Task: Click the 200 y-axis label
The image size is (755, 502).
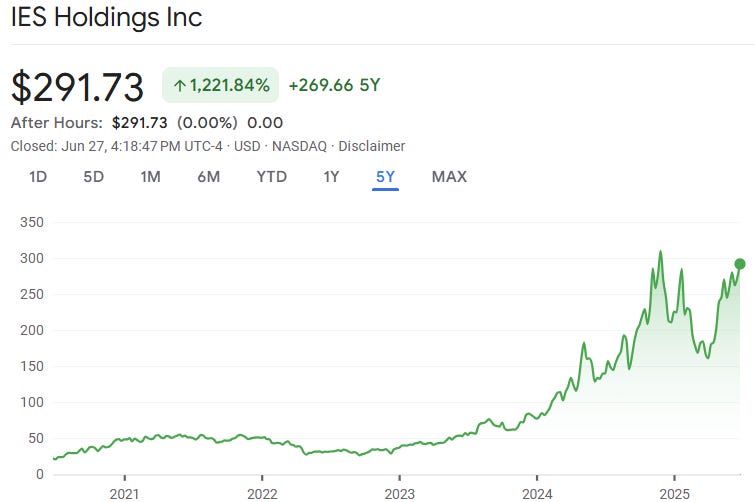Action: tap(32, 330)
